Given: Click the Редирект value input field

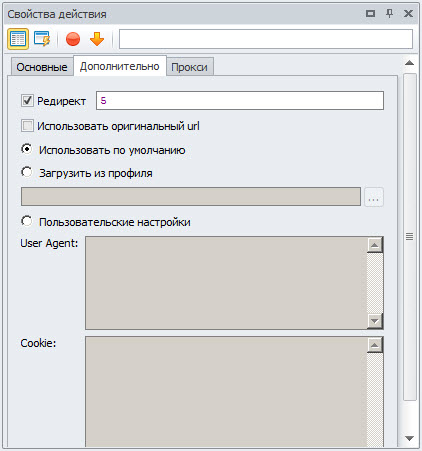Looking at the screenshot, I should tap(240, 100).
